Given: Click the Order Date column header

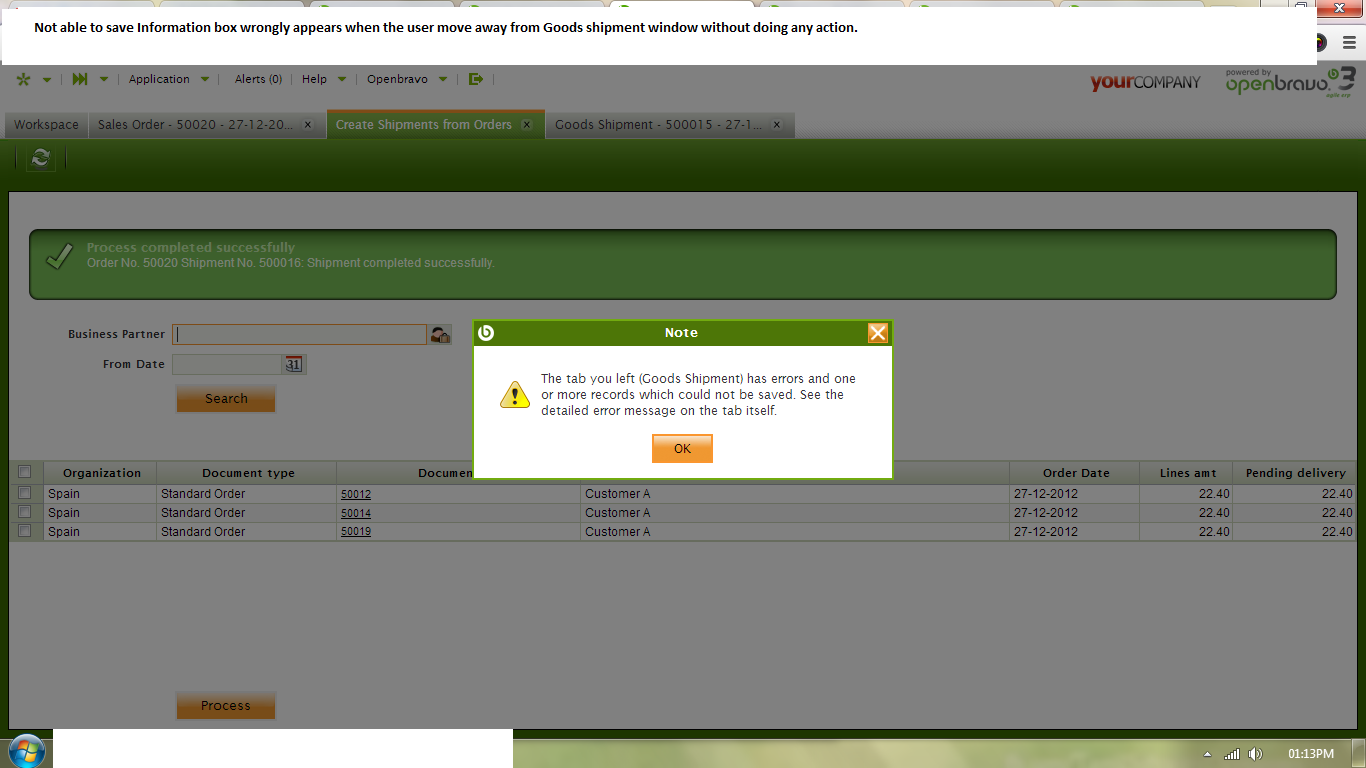Looking at the screenshot, I should pos(1076,473).
